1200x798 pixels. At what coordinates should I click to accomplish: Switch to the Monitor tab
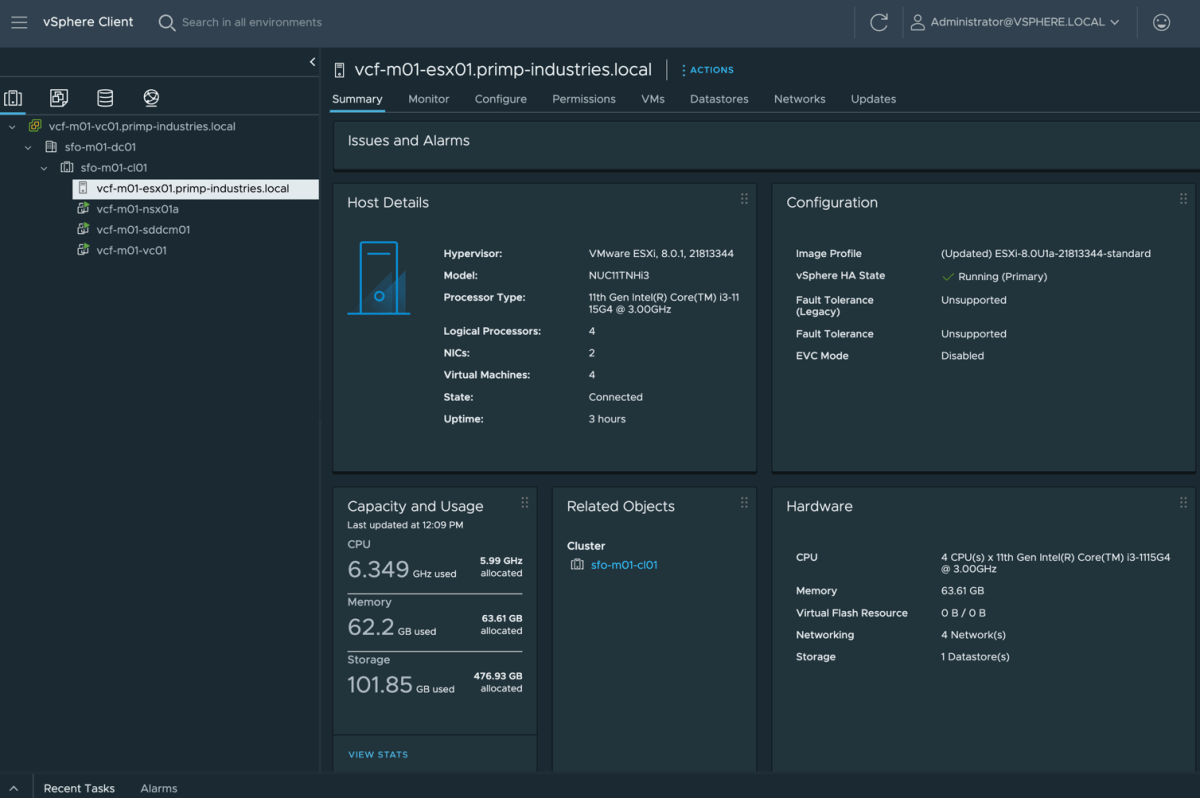click(429, 99)
